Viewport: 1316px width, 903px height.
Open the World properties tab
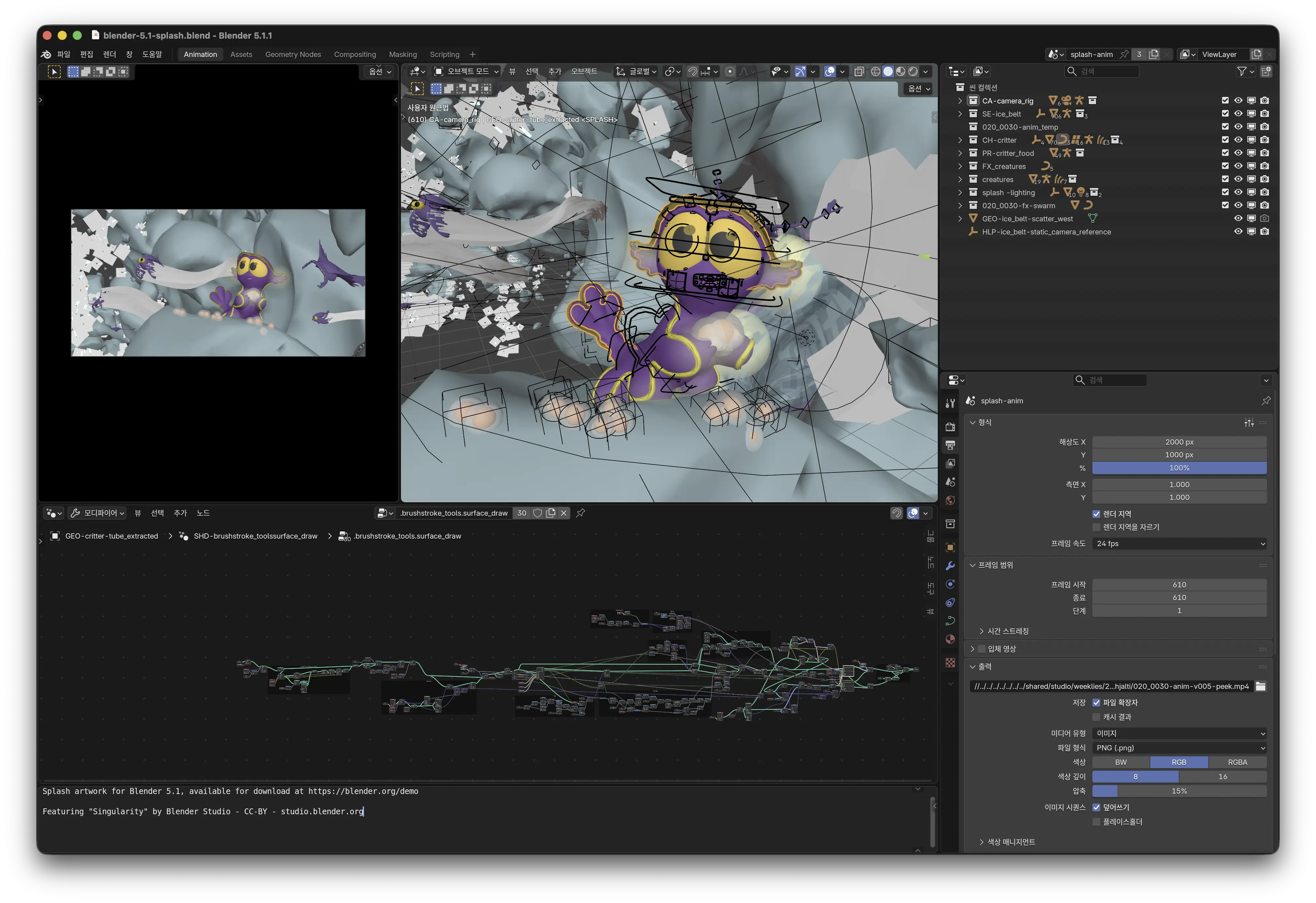click(950, 500)
